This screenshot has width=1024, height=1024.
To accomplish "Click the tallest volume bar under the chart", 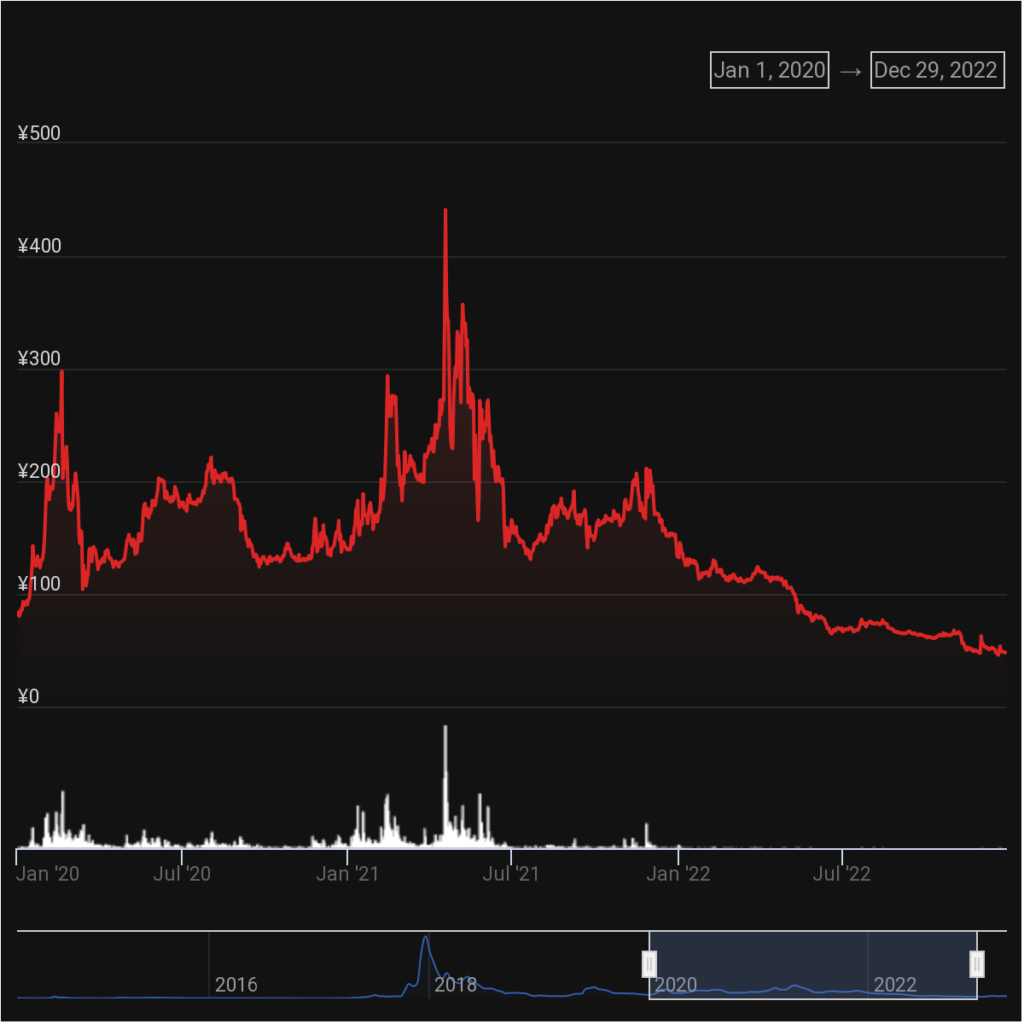I will pos(445,787).
